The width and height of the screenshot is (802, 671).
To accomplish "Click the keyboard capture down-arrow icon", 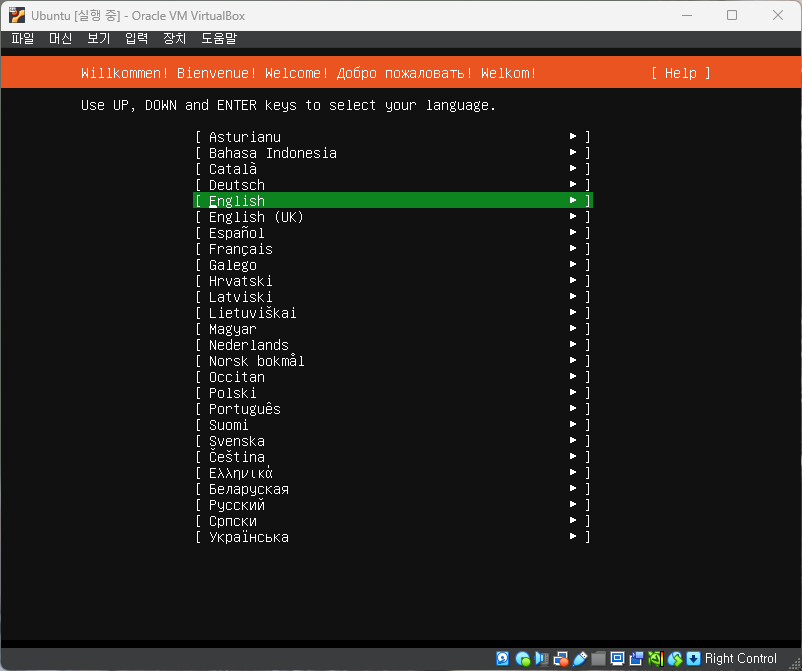I will (x=693, y=658).
